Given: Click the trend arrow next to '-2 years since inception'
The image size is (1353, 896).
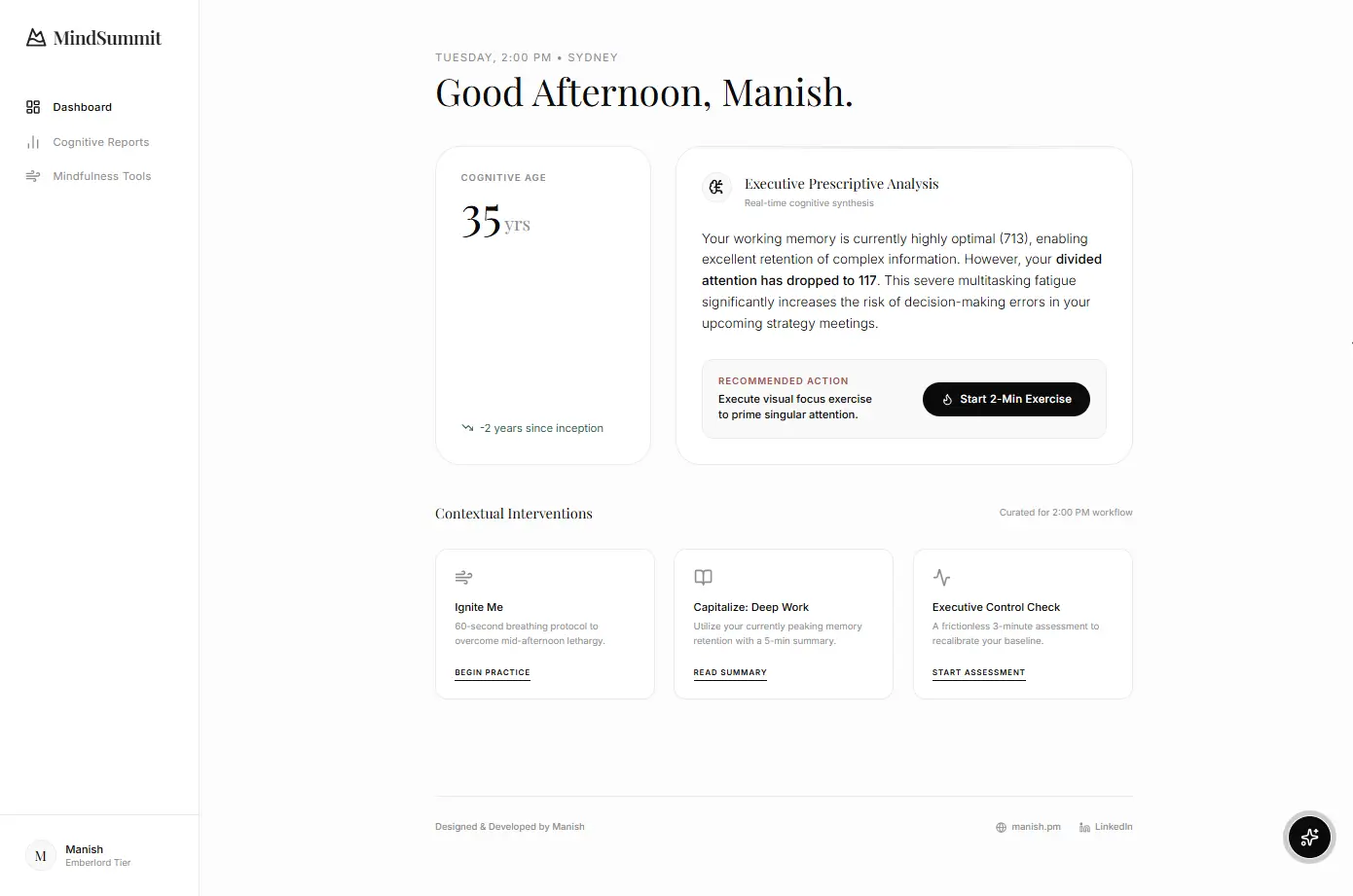Looking at the screenshot, I should [467, 427].
